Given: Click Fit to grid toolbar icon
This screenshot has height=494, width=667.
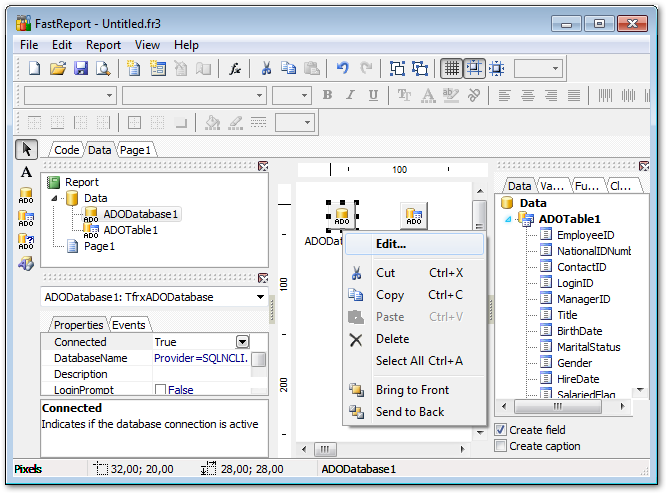Looking at the screenshot, I should [x=496, y=68].
